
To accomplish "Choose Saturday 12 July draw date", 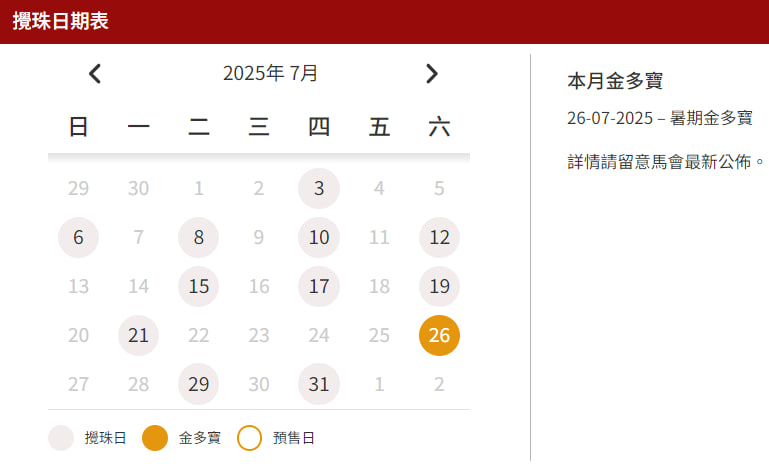I will (439, 238).
